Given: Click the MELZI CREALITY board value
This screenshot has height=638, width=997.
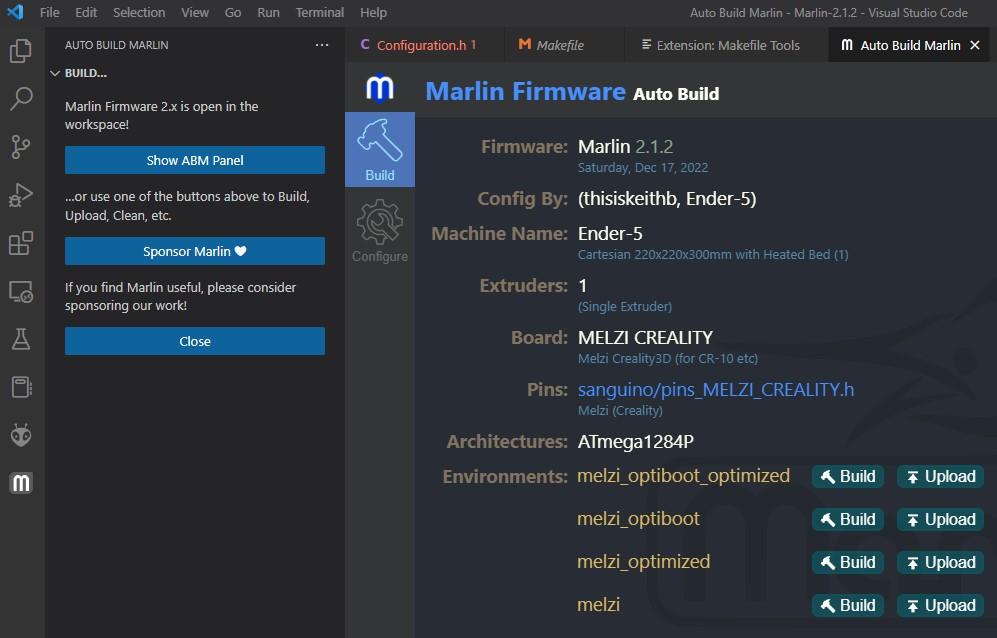Looking at the screenshot, I should point(645,337).
